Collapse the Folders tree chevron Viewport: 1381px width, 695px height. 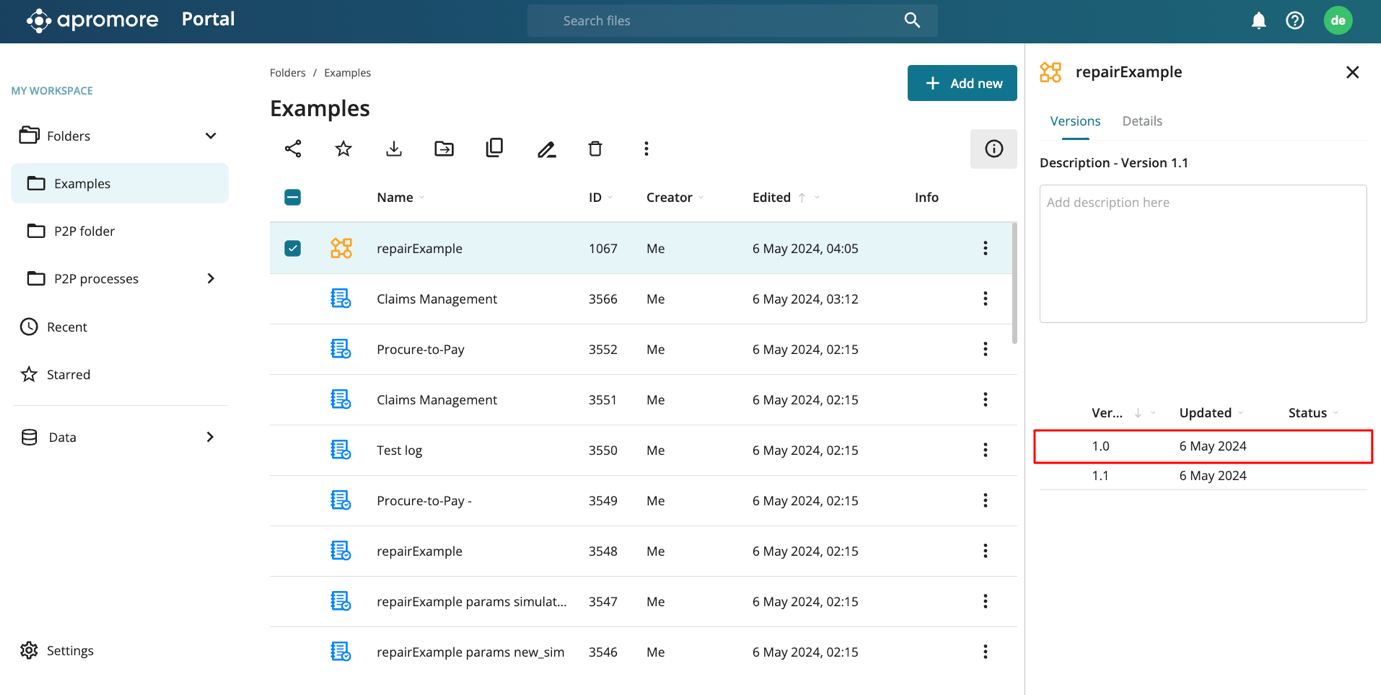click(x=210, y=136)
